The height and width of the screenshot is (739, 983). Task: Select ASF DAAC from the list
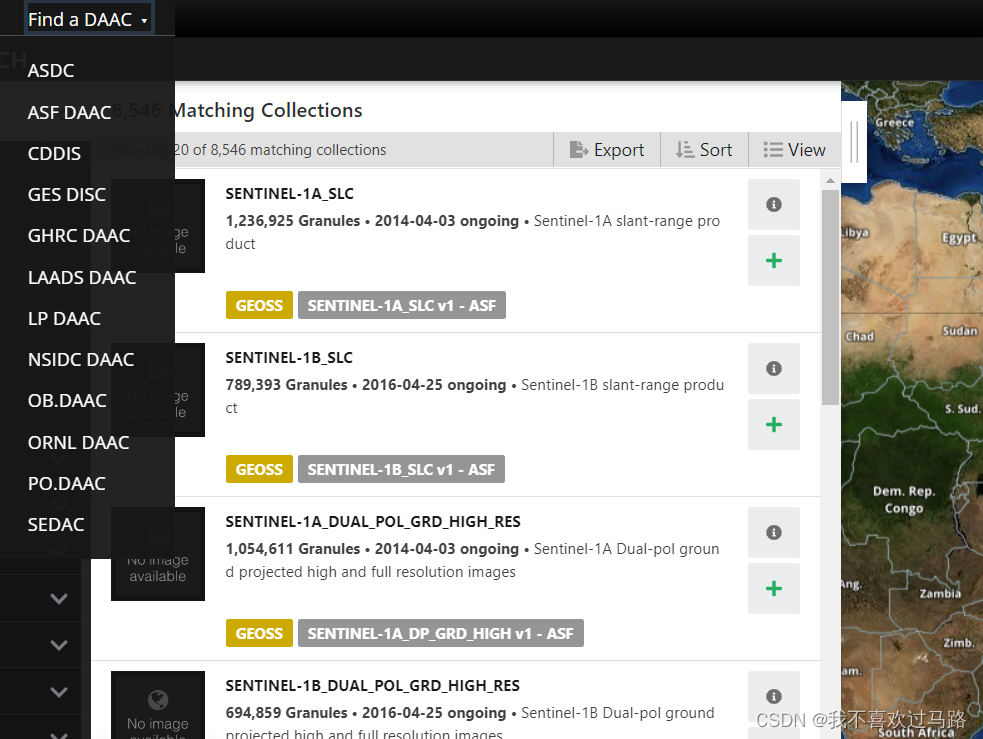70,112
